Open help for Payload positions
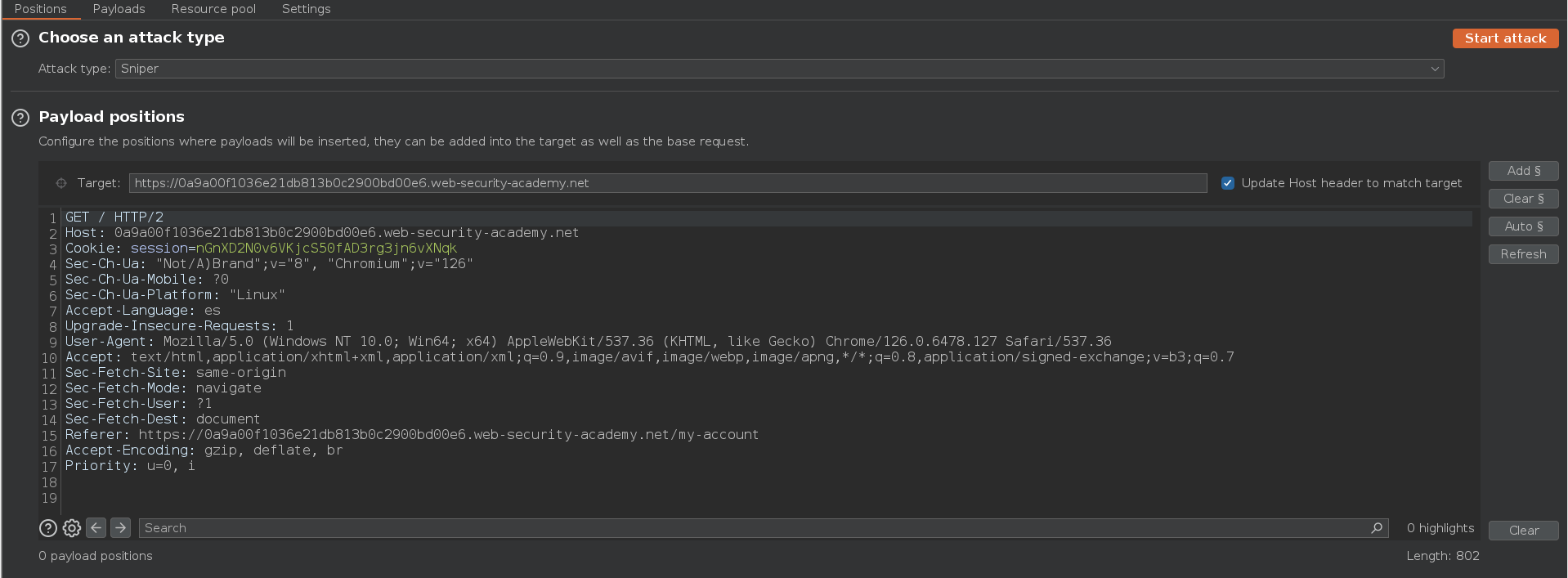Screen dimensions: 1568x578 click(20, 118)
